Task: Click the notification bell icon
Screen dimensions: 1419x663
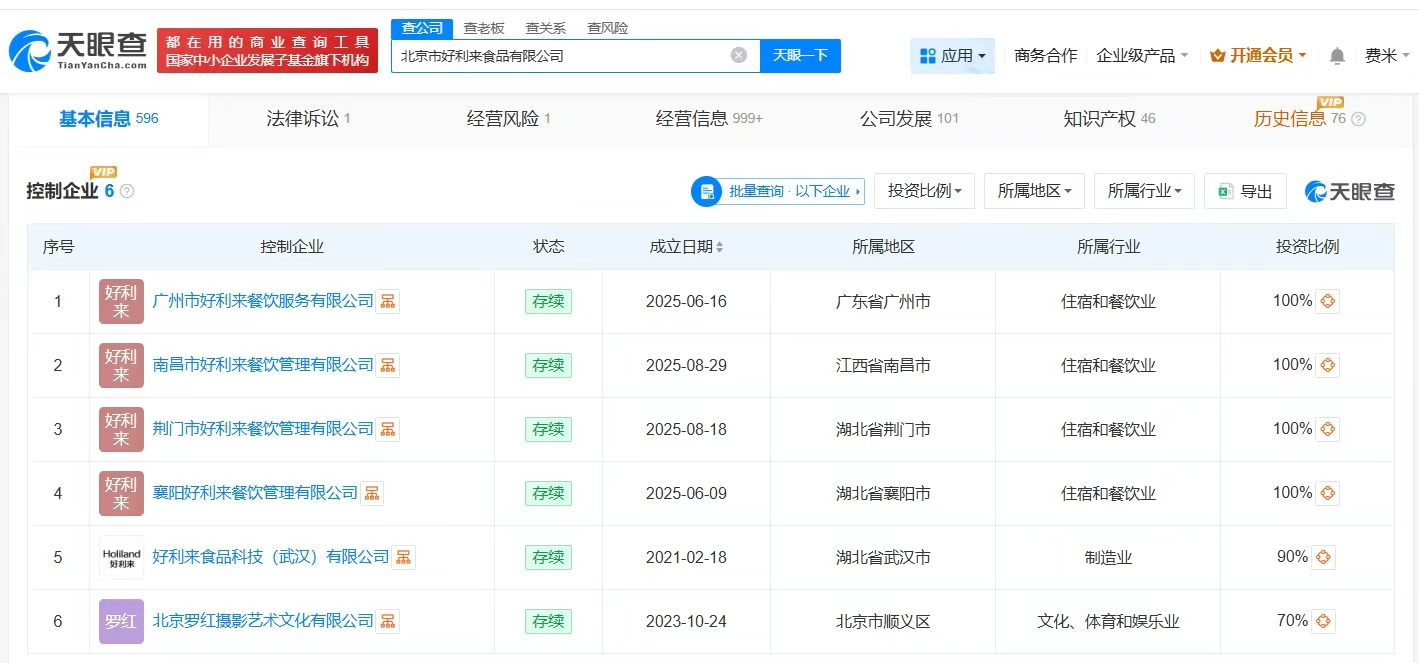Action: coord(1337,56)
